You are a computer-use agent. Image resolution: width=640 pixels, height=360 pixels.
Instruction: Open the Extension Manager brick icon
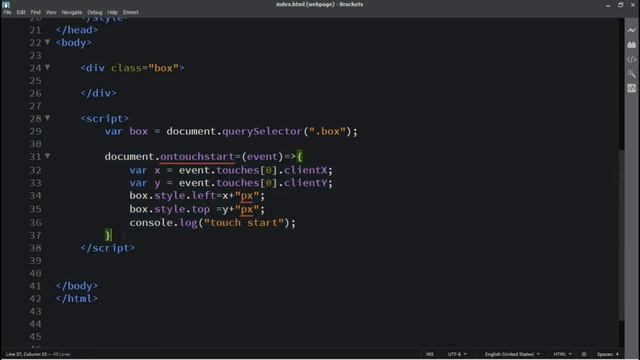coord(631,44)
